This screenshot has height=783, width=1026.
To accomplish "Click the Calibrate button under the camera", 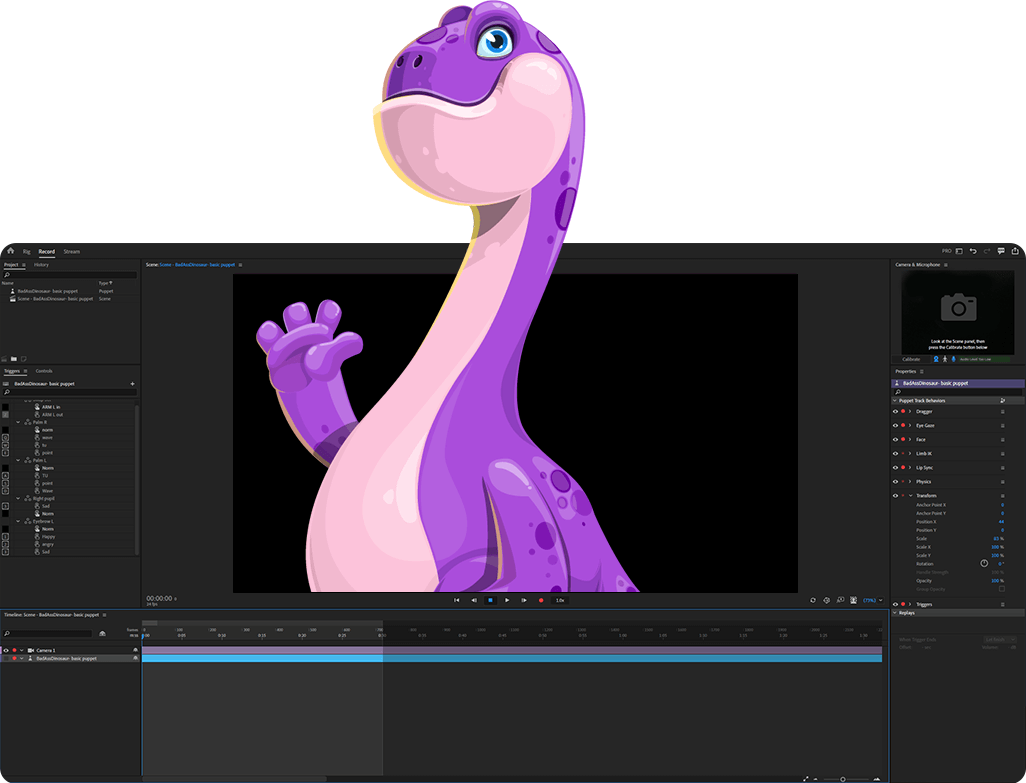I will point(911,359).
